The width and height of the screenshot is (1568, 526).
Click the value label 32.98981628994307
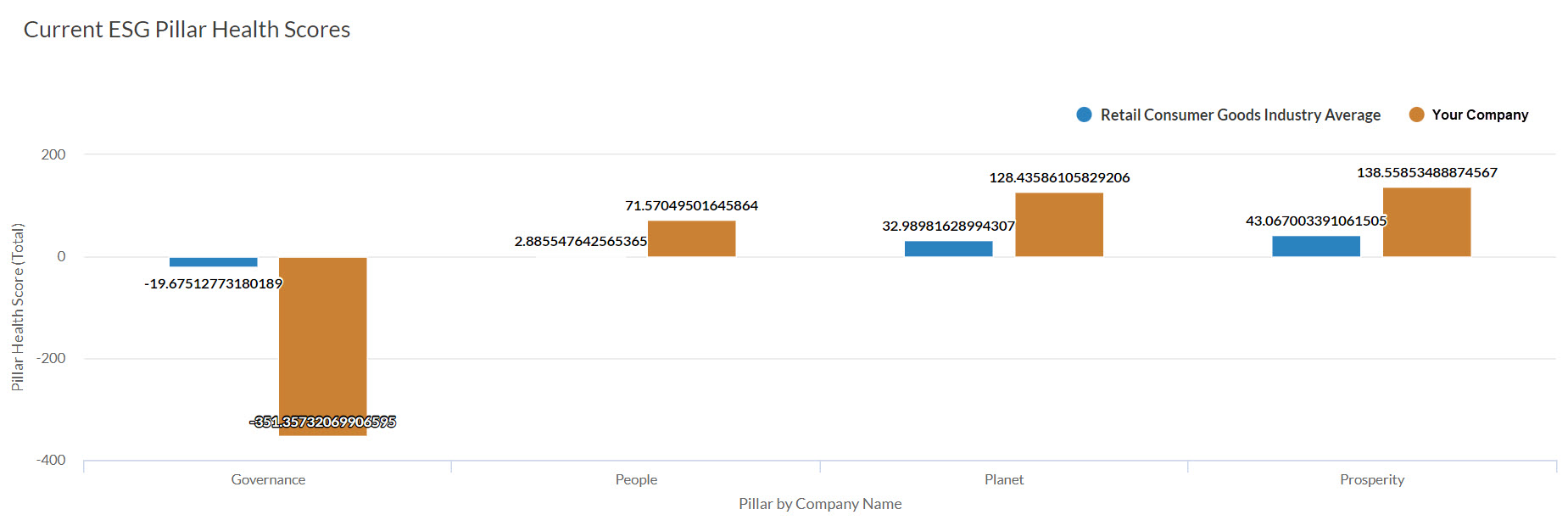(948, 226)
